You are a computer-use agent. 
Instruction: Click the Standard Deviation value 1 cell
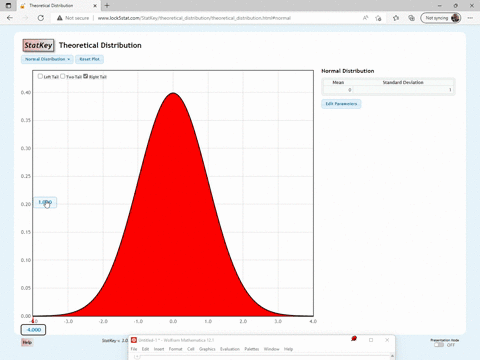(x=403, y=90)
